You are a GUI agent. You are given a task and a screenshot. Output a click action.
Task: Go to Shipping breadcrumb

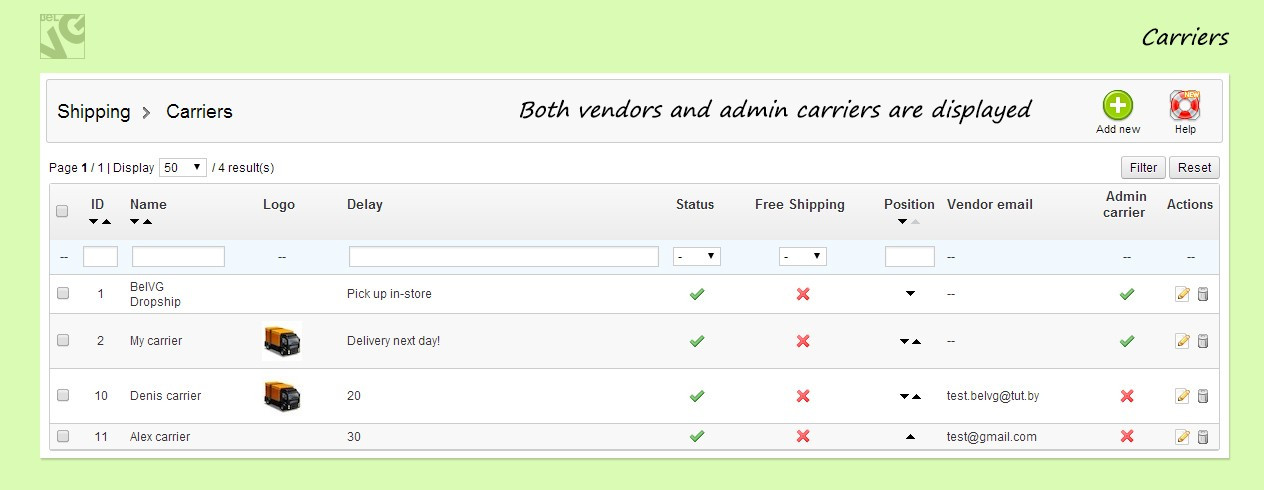click(93, 112)
